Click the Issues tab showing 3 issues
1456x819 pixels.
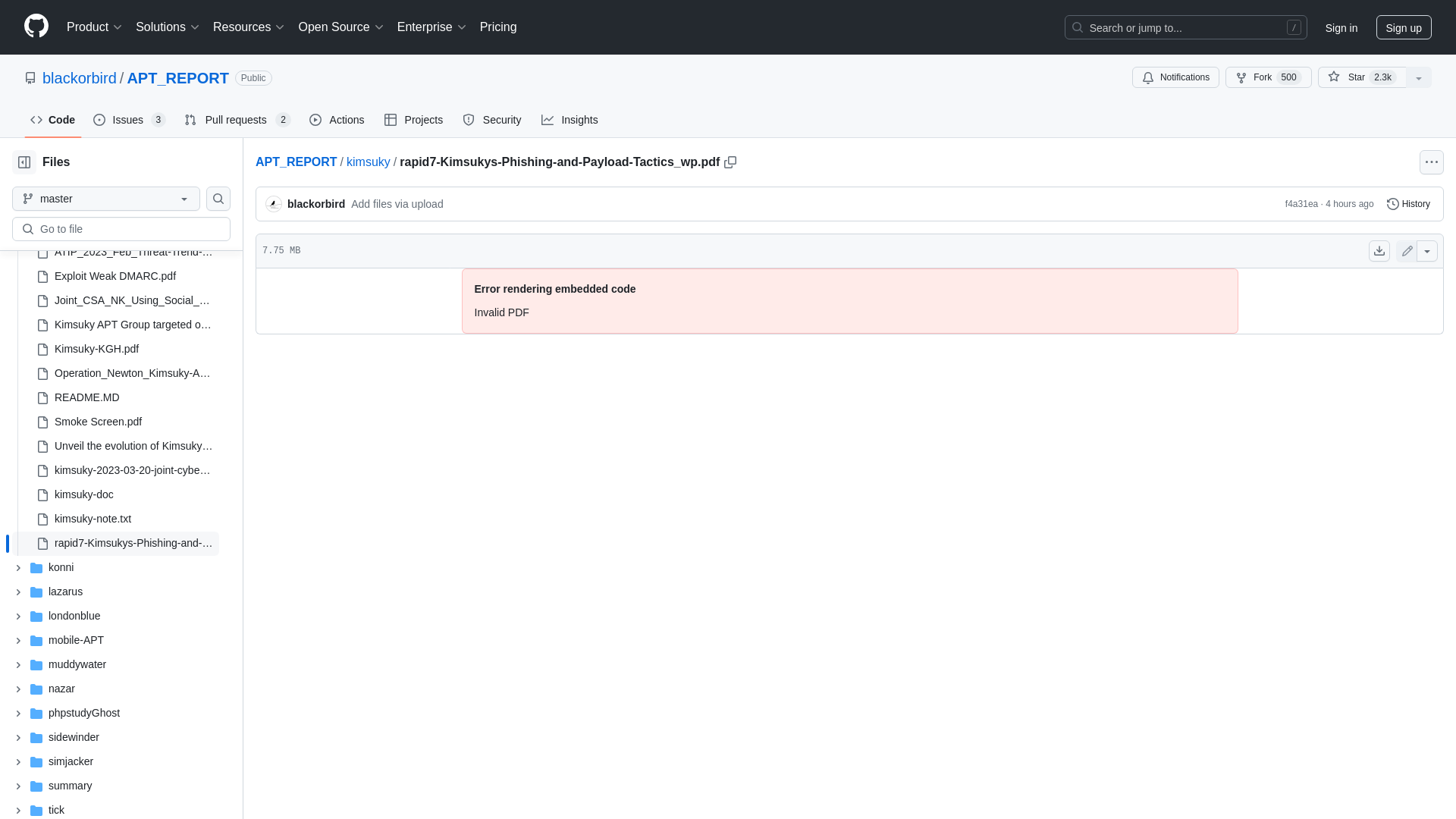(128, 119)
